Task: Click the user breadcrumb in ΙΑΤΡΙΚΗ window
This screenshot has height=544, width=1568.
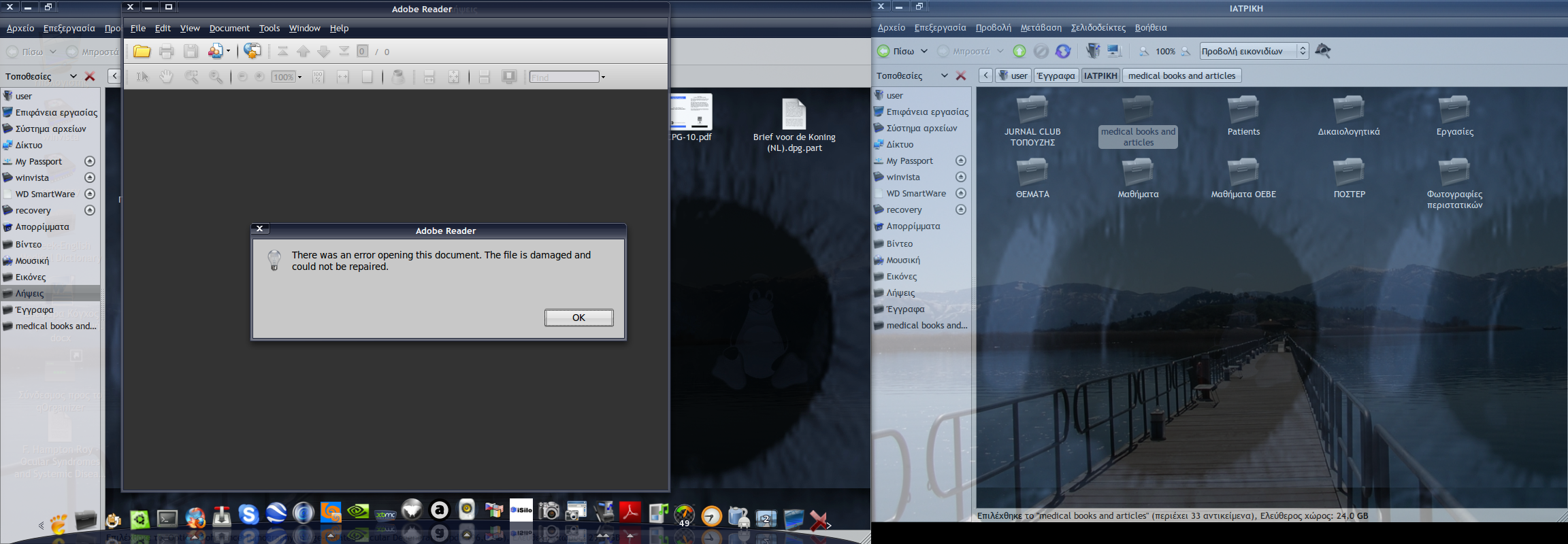Action: pos(1013,75)
